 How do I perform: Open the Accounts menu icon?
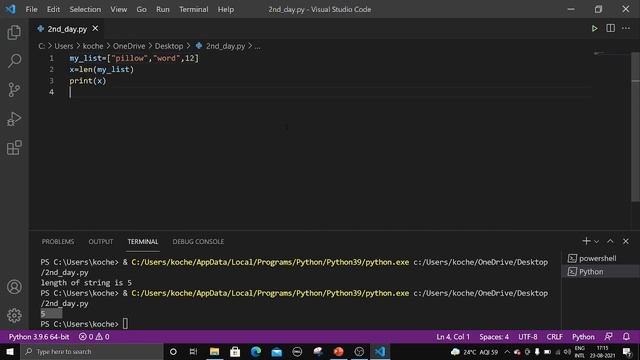click(14, 287)
